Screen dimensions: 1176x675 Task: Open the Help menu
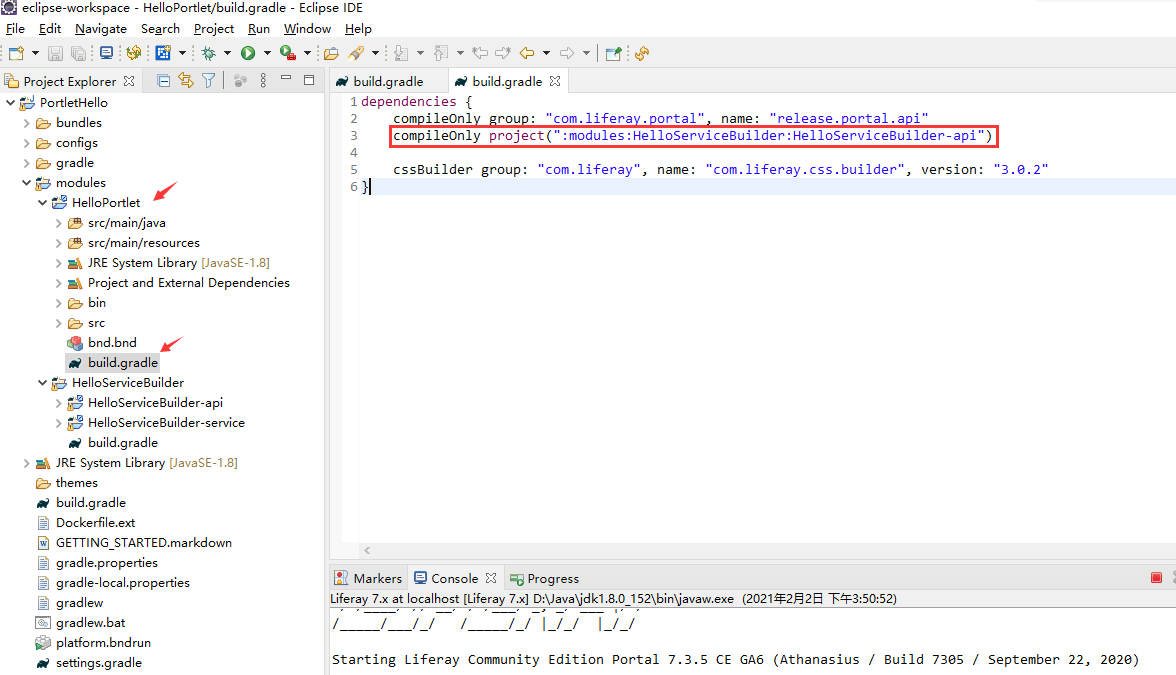coord(358,28)
